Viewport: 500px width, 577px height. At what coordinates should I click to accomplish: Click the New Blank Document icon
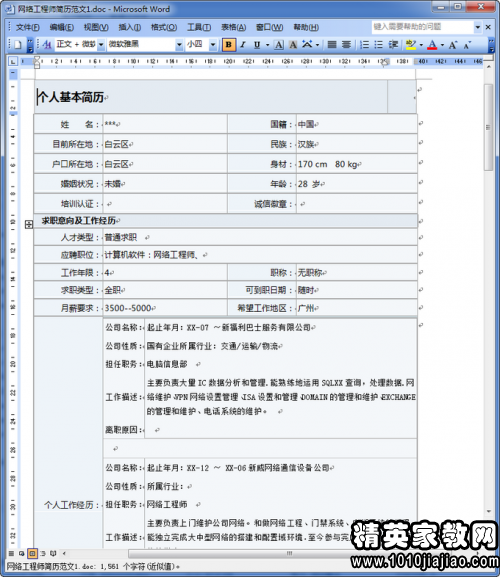coord(17,45)
